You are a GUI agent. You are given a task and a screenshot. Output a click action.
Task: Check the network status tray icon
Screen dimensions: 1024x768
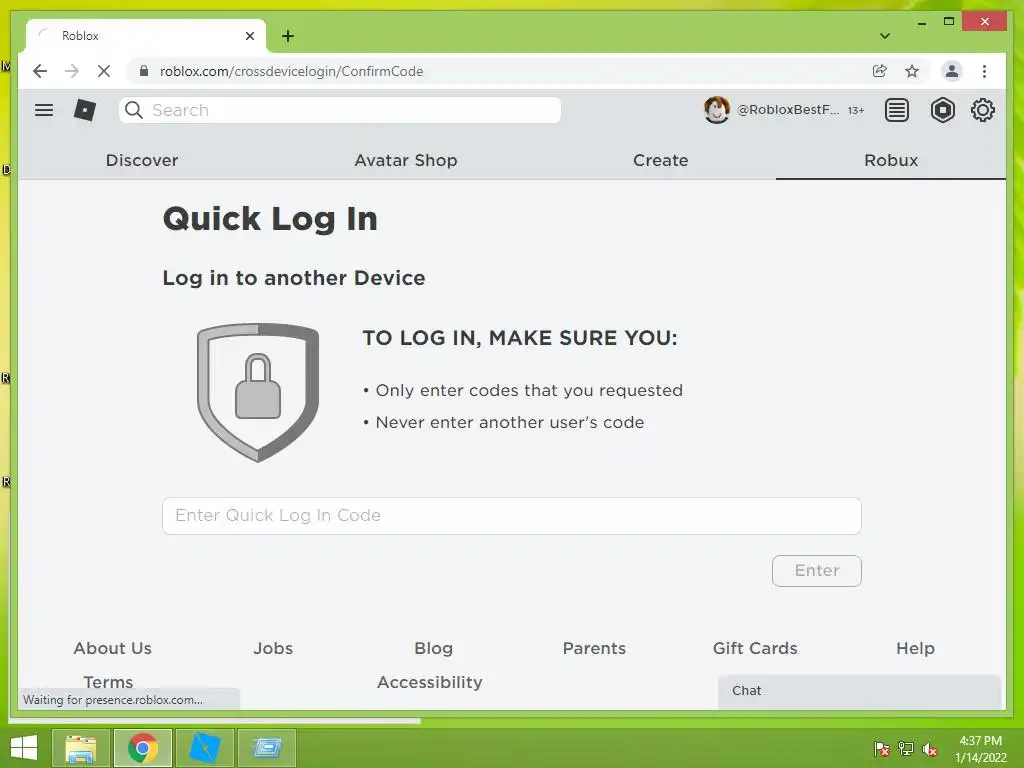[906, 749]
